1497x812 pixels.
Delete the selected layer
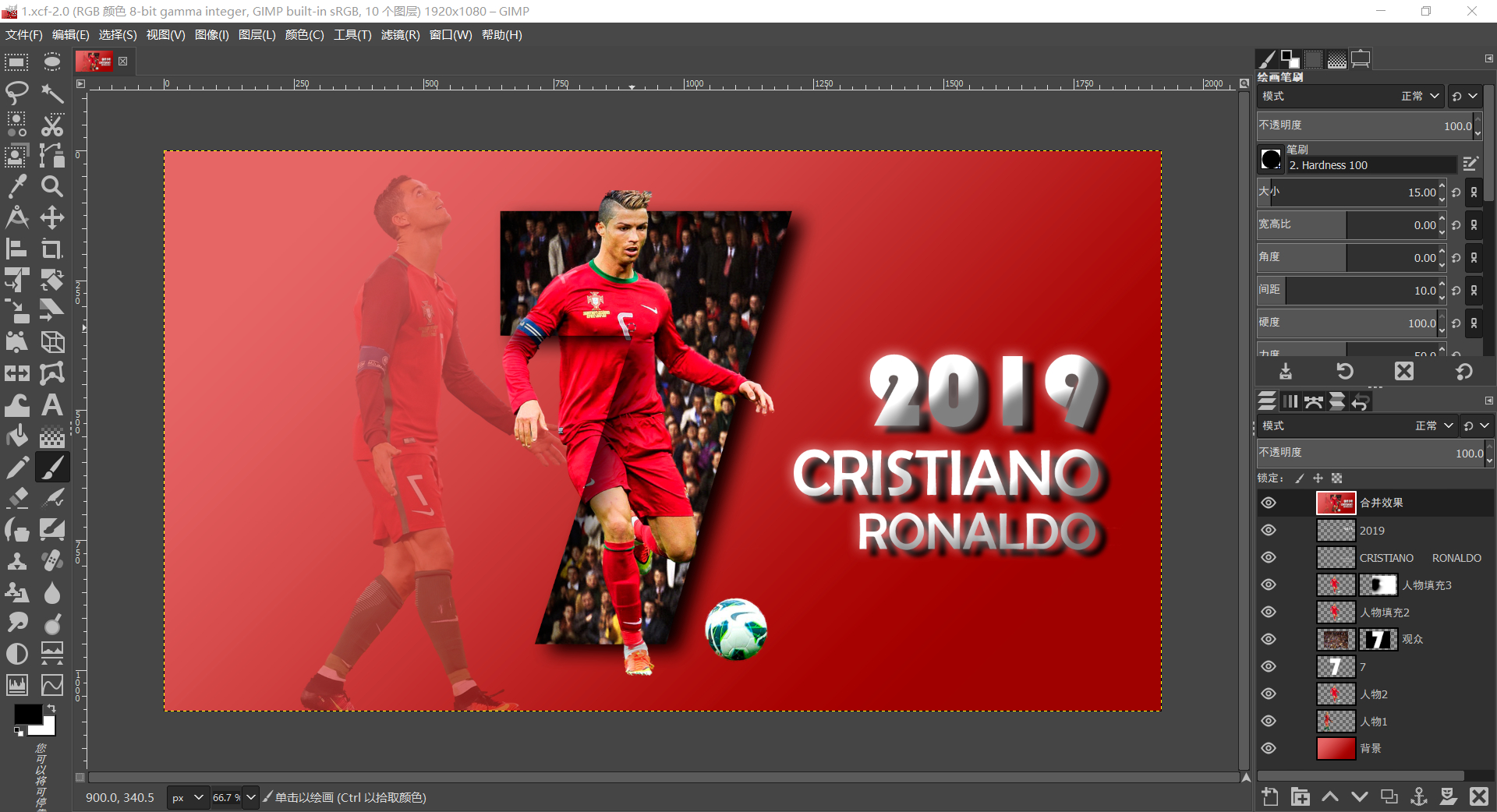(x=1479, y=796)
